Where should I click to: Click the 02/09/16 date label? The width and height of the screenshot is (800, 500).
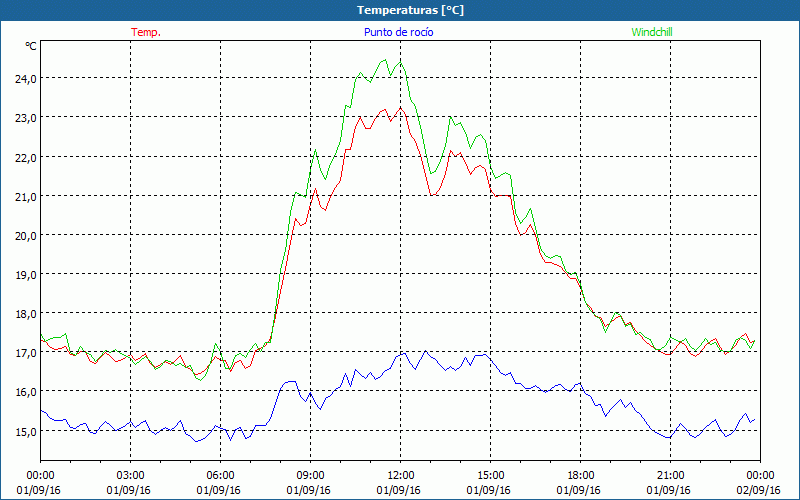coord(758,490)
